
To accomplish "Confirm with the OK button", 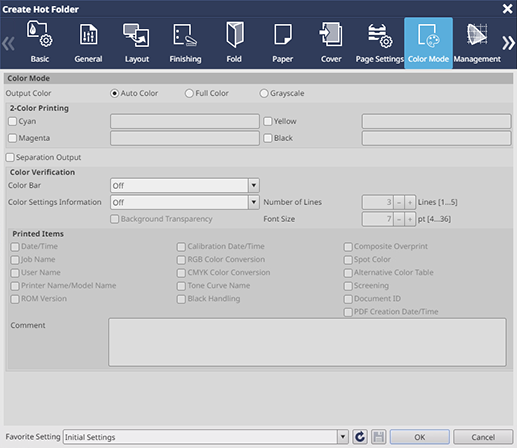I will point(420,437).
